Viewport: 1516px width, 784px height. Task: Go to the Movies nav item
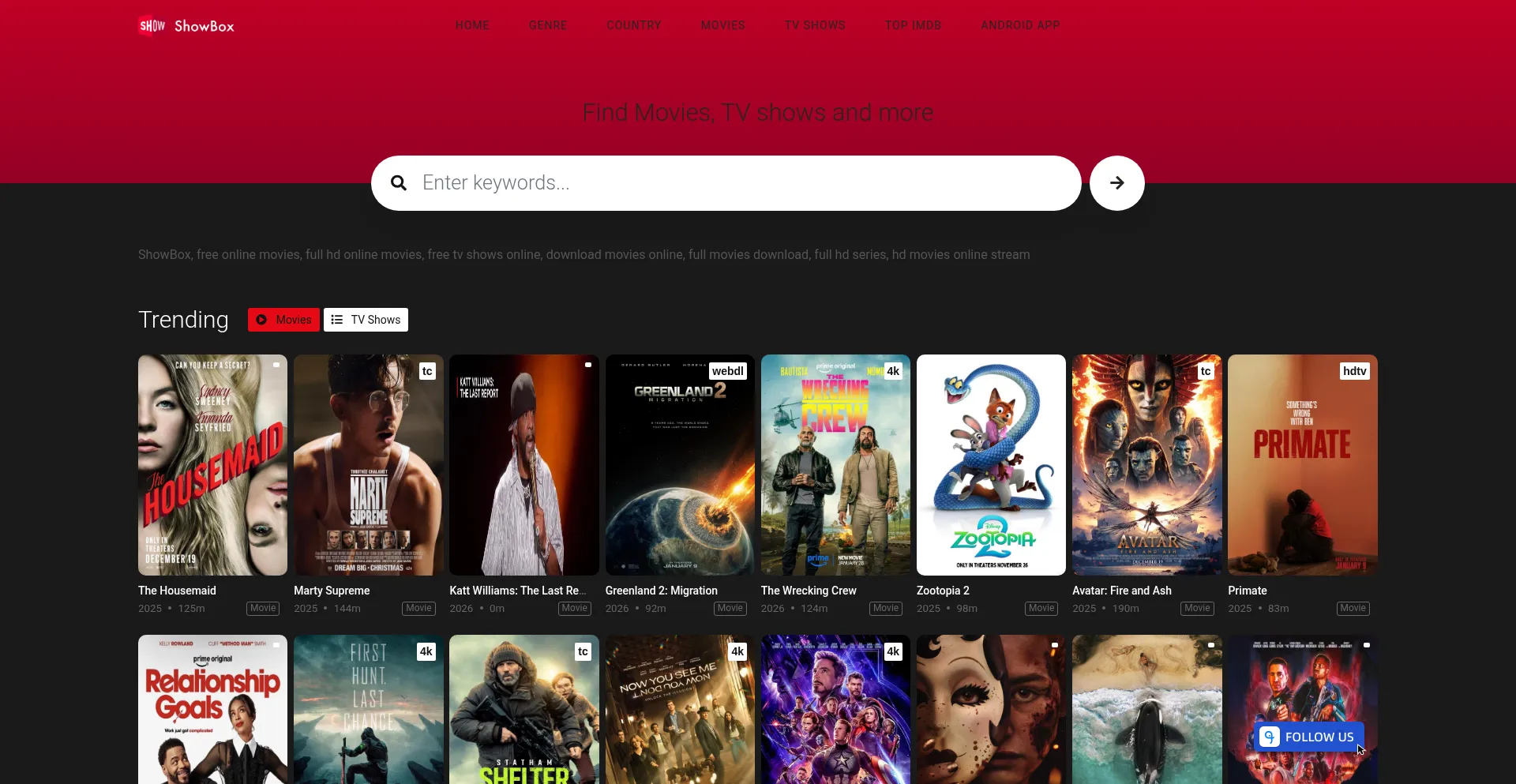723,25
